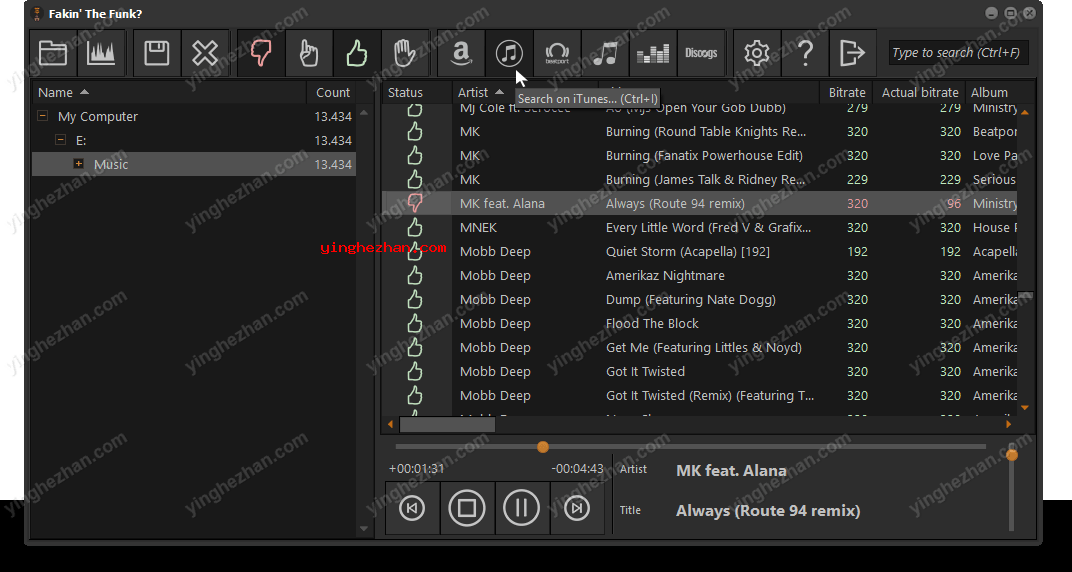This screenshot has width=1072, height=572.
Task: Search on iTunes music note icon
Action: tap(509, 53)
